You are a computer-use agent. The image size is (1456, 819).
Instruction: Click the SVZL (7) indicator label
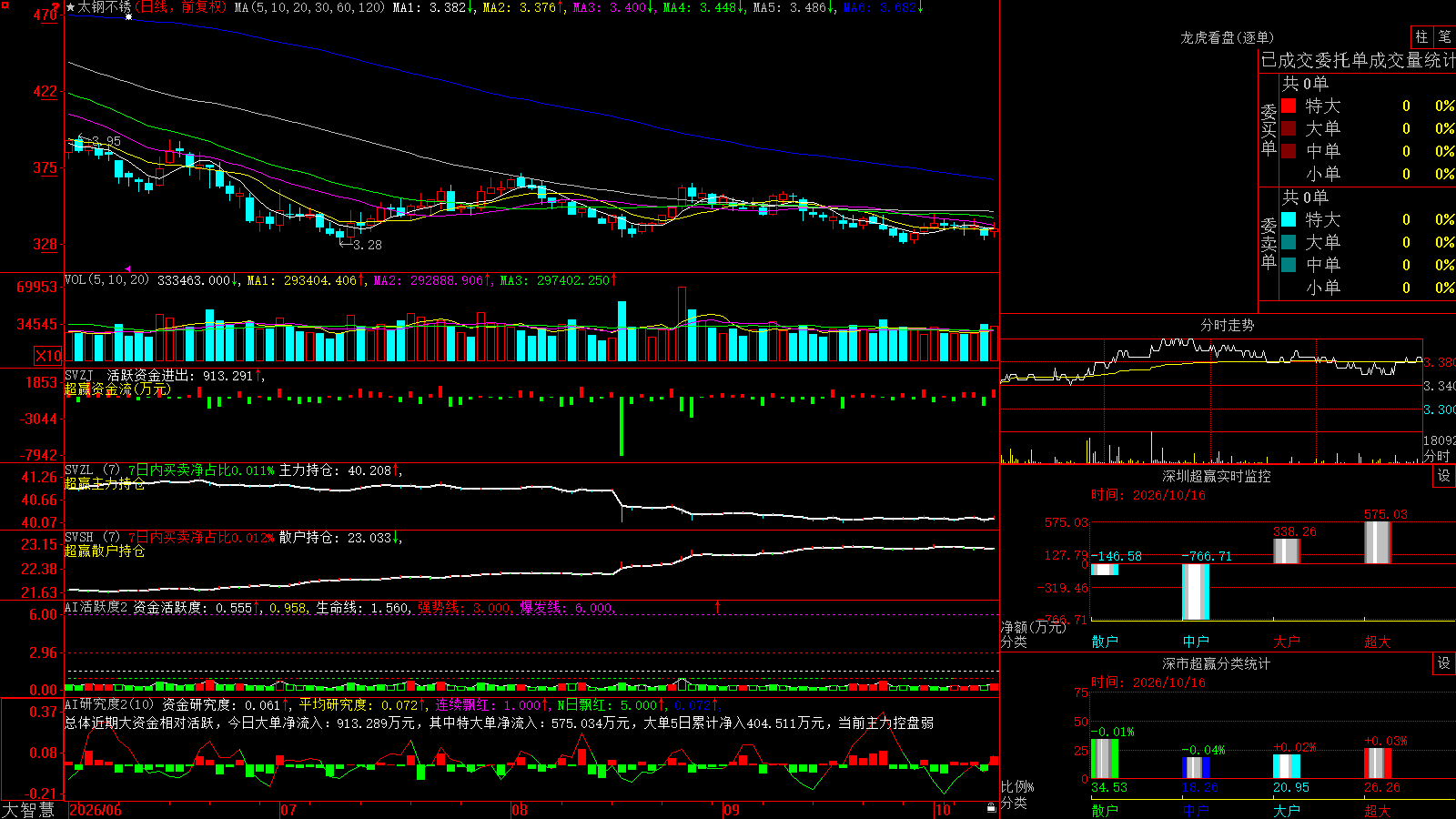[92, 470]
